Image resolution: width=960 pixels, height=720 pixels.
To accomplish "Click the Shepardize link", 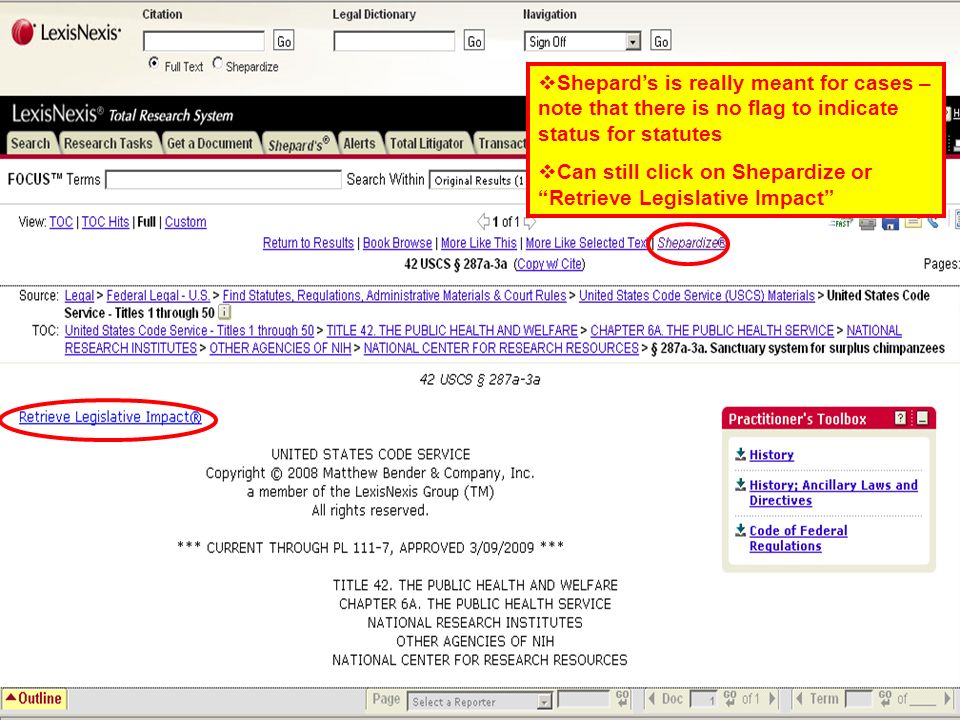I will tap(692, 243).
